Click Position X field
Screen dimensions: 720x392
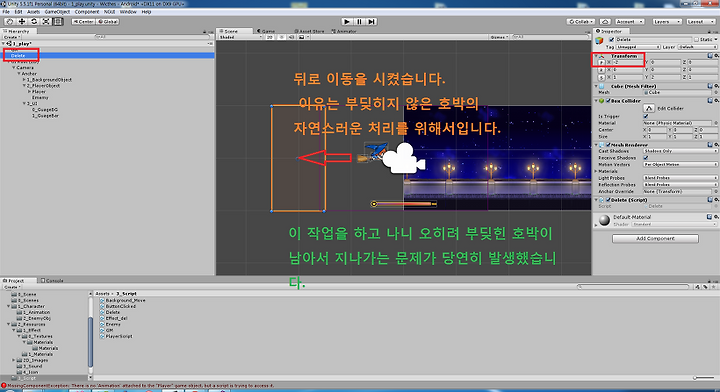point(628,62)
